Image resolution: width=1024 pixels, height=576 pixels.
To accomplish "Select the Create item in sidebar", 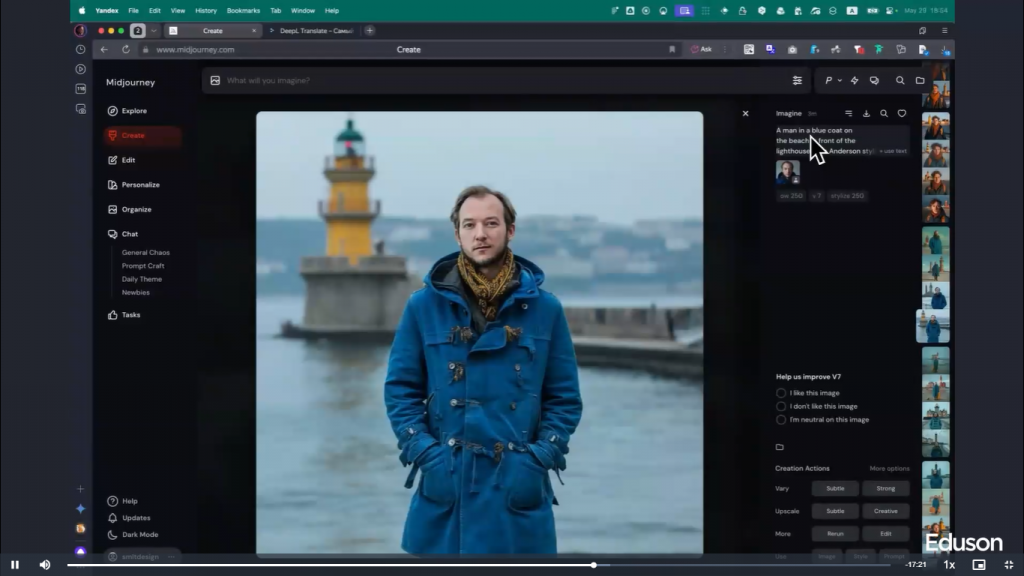I will tap(142, 135).
